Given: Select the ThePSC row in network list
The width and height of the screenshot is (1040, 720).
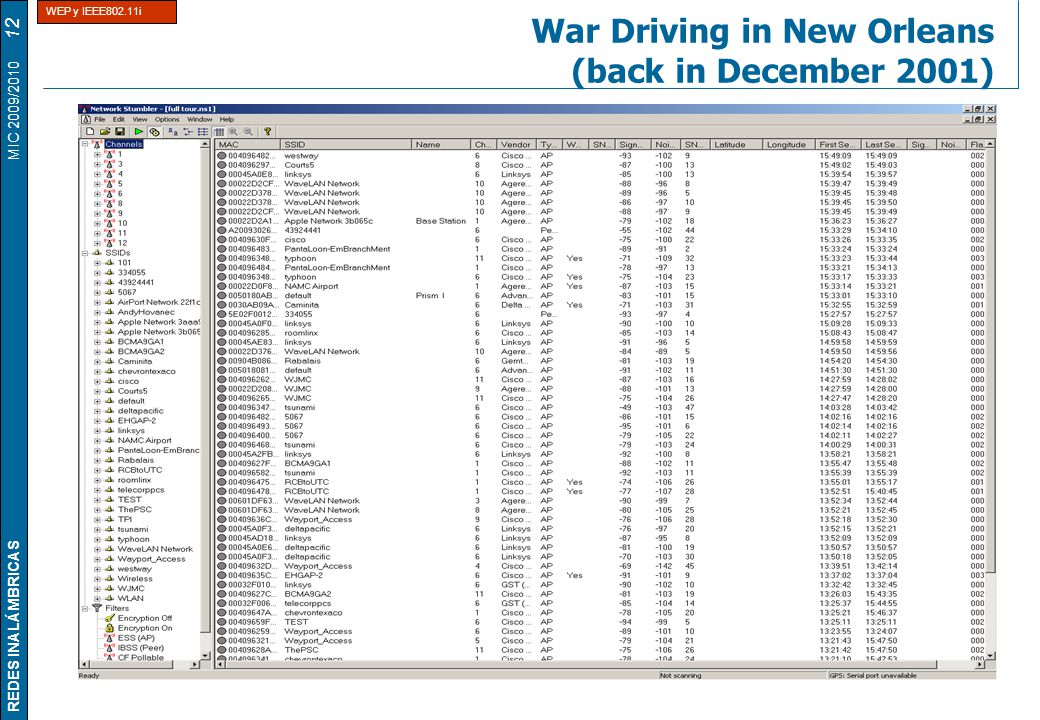Looking at the screenshot, I should point(600,650).
